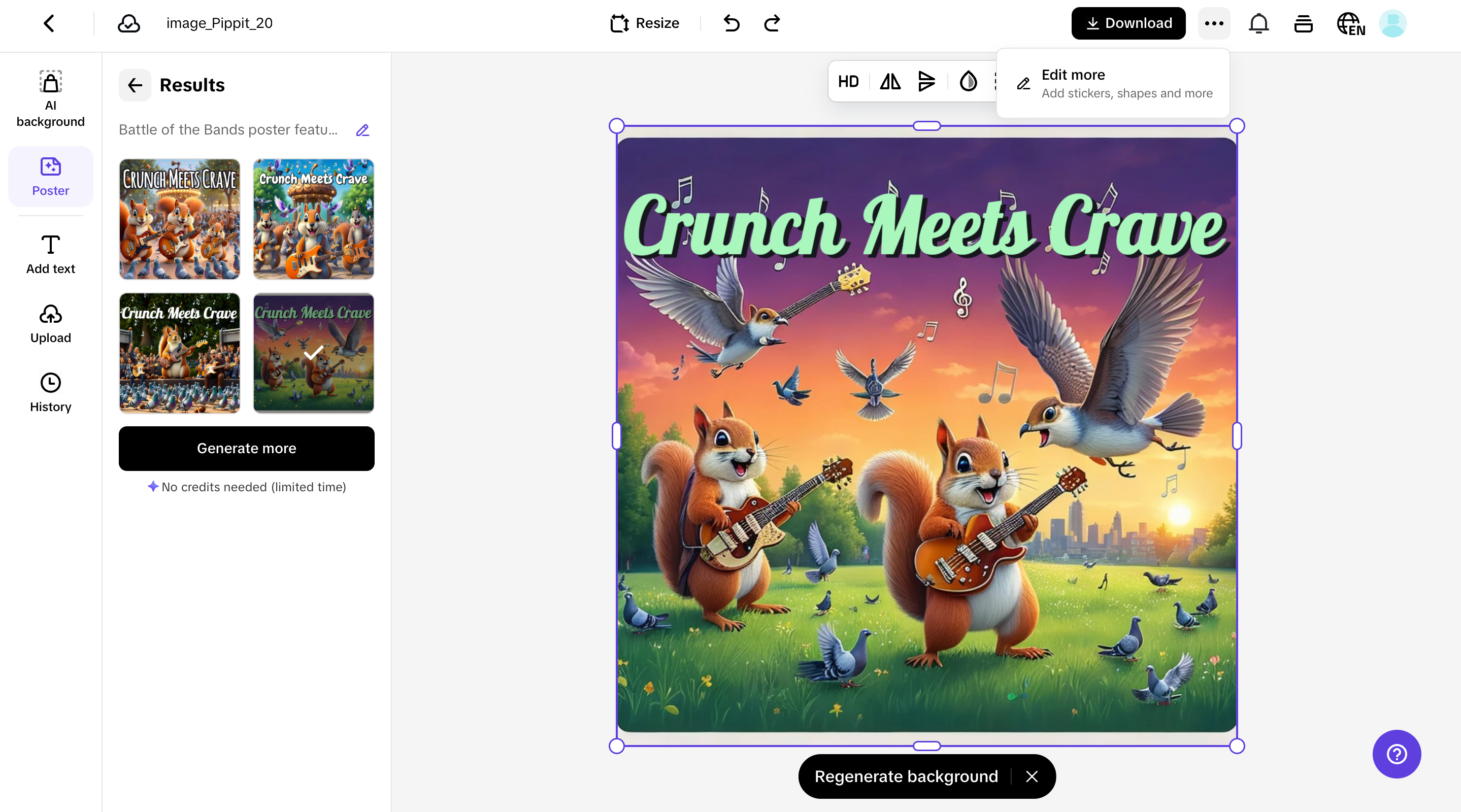Click the cloud save status icon
This screenshot has width=1461, height=812.
click(x=129, y=23)
